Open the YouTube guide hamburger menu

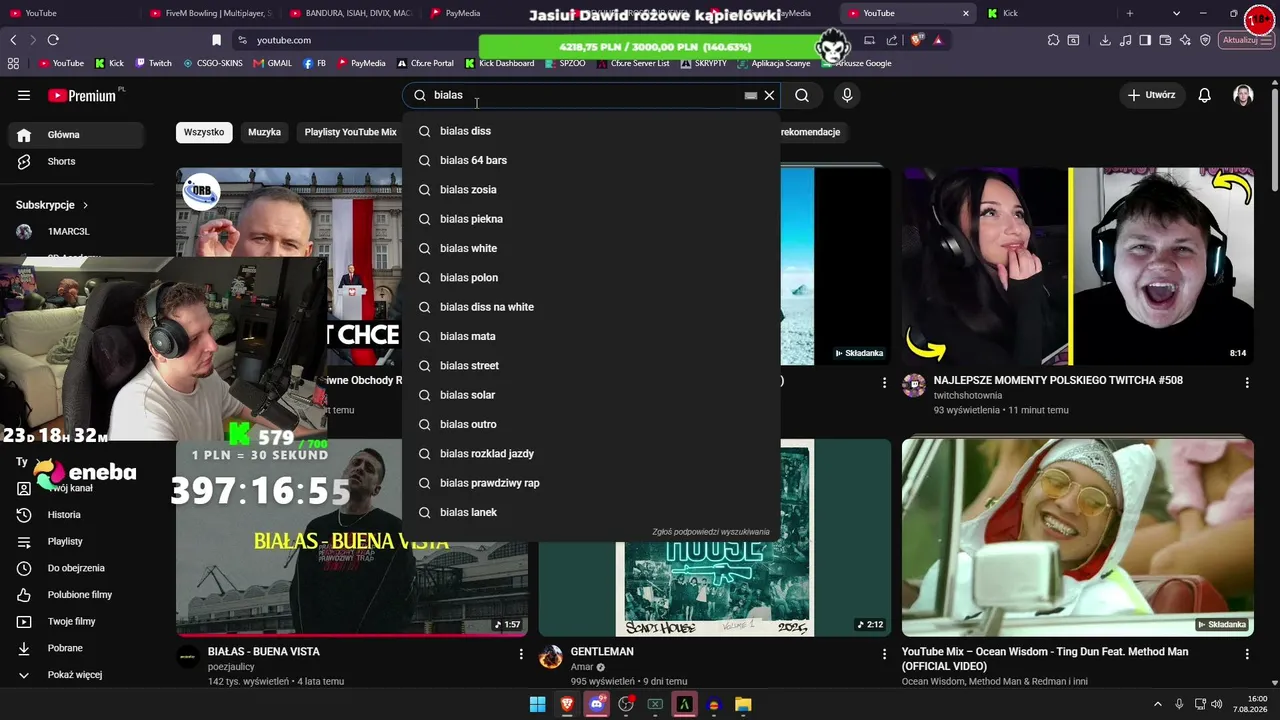tap(24, 95)
